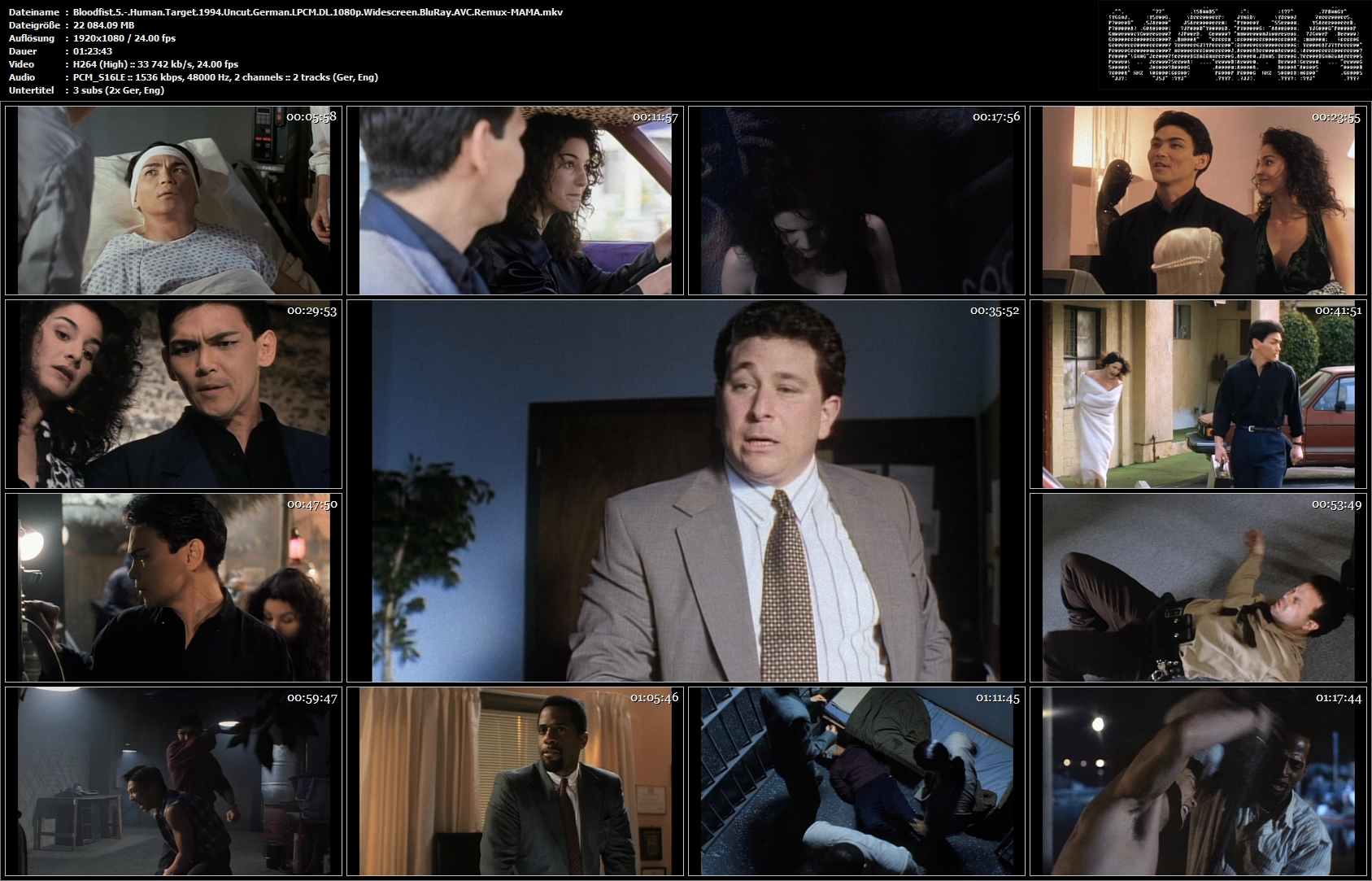Select the dark thumbnail at 00:17:56
Screen dimensions: 1372x881
click(856, 200)
